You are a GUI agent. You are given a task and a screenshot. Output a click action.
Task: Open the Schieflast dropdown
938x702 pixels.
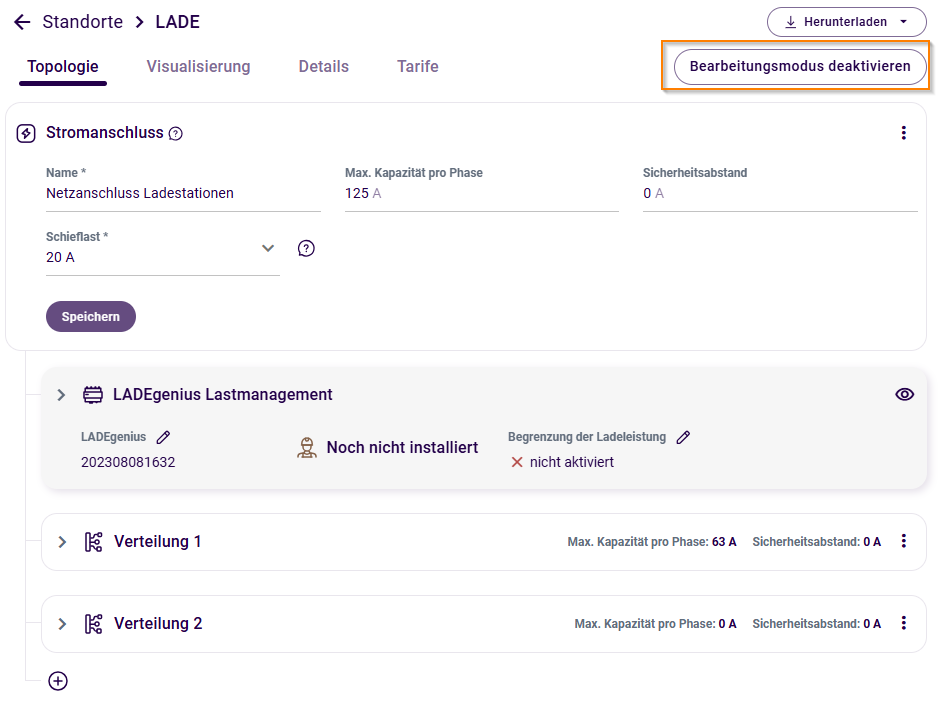[x=267, y=248]
